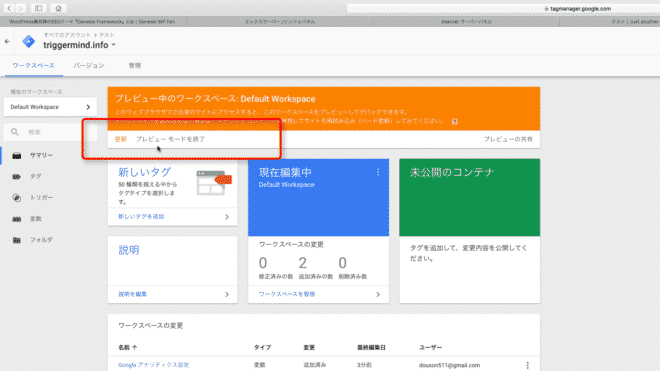
Task: Switch to the バージョン tab
Action: (89, 66)
